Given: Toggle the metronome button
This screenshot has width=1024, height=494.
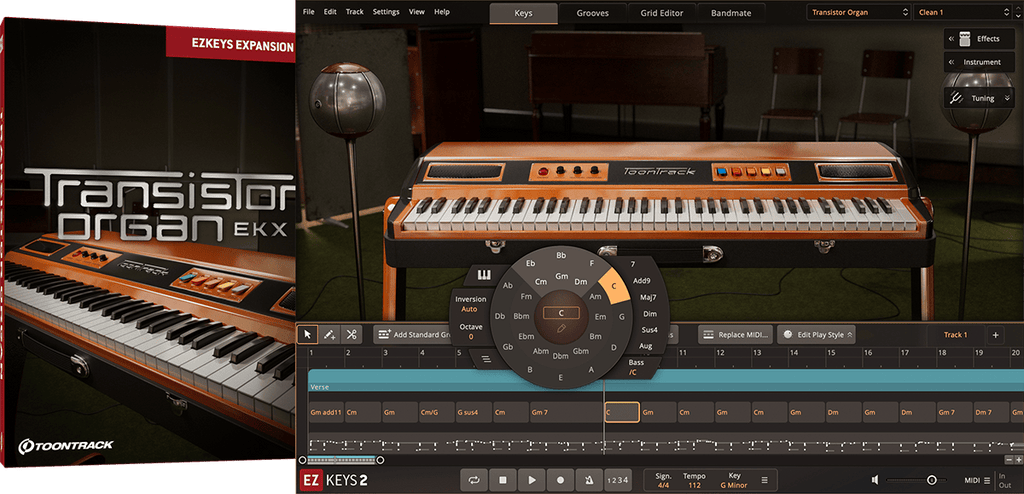Looking at the screenshot, I should point(589,480).
